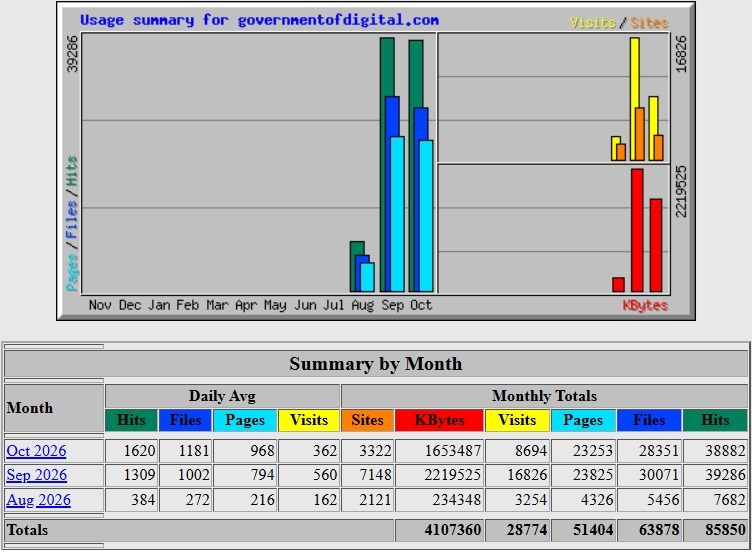Click Sep 2026 daily files value 1002
Image resolution: width=752 pixels, height=553 pixels.
click(194, 475)
